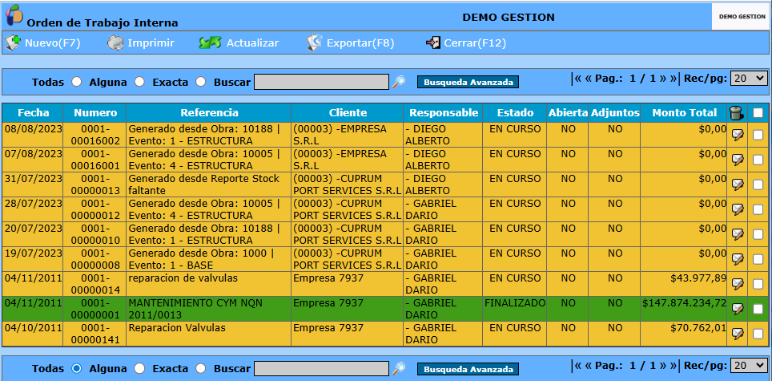Click the bottom Busqueda Avanzada button
This screenshot has height=381, width=772.
[x=468, y=369]
